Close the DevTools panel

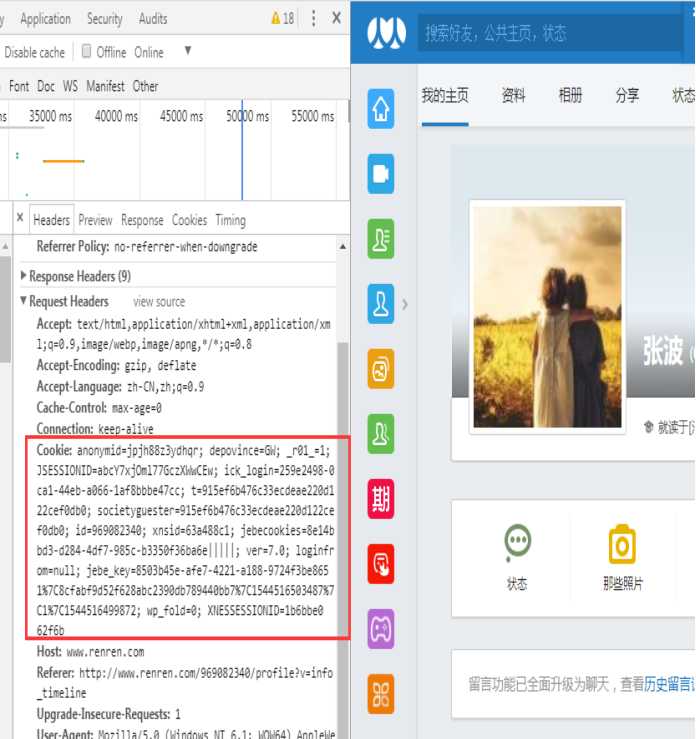(x=336, y=18)
